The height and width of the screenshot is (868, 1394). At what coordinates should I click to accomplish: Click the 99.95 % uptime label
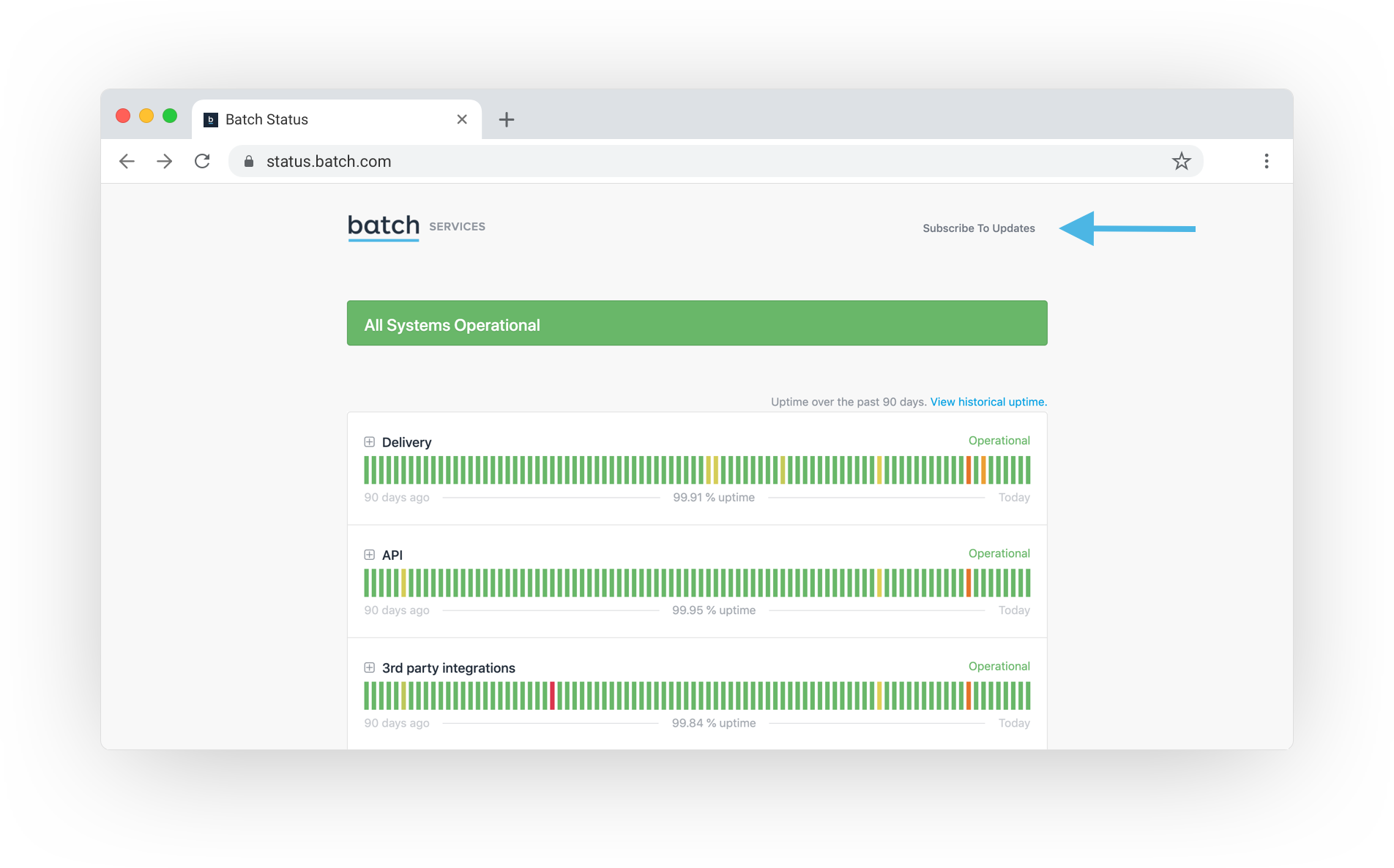[714, 610]
